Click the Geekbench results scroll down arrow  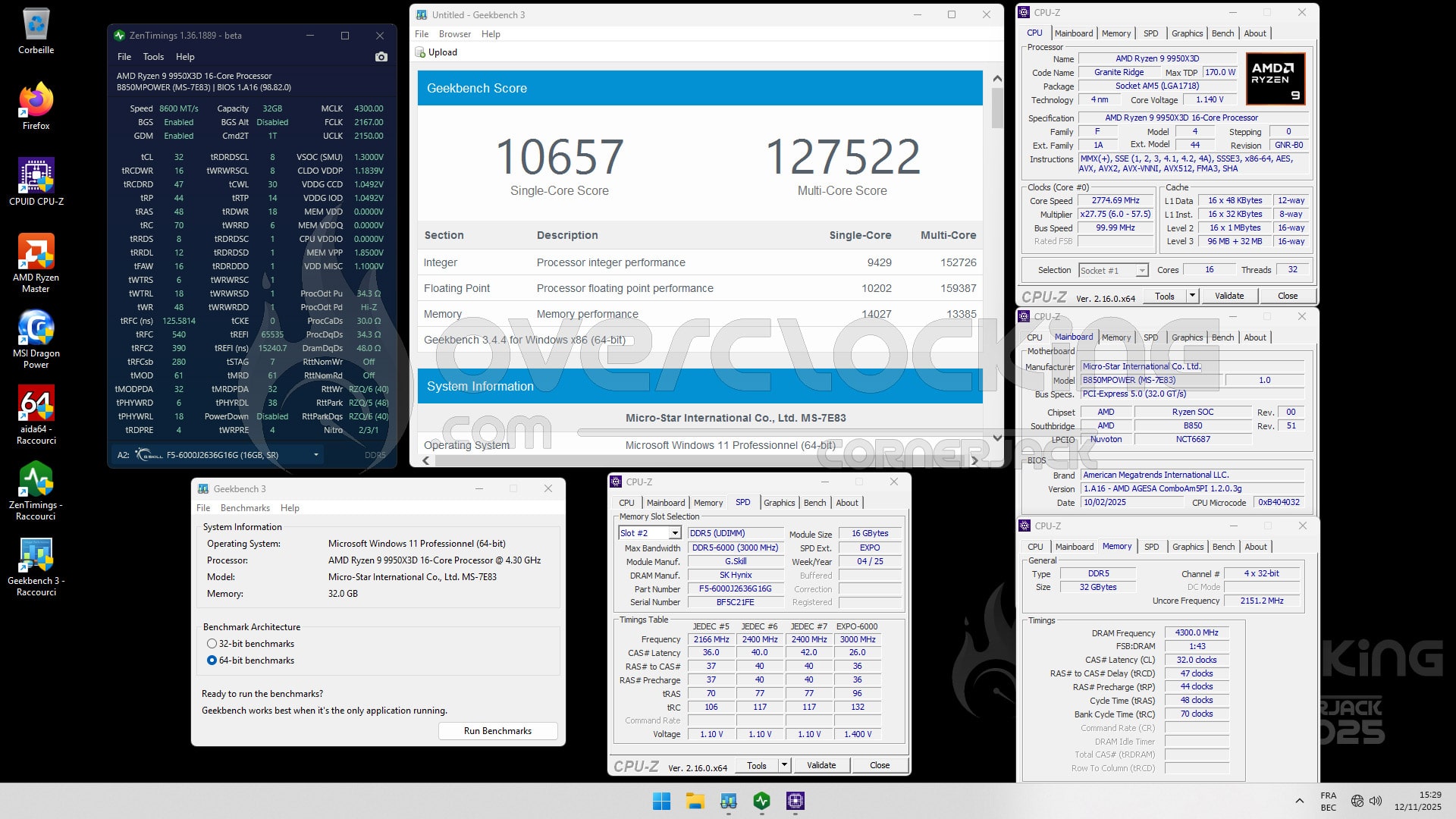pos(997,438)
